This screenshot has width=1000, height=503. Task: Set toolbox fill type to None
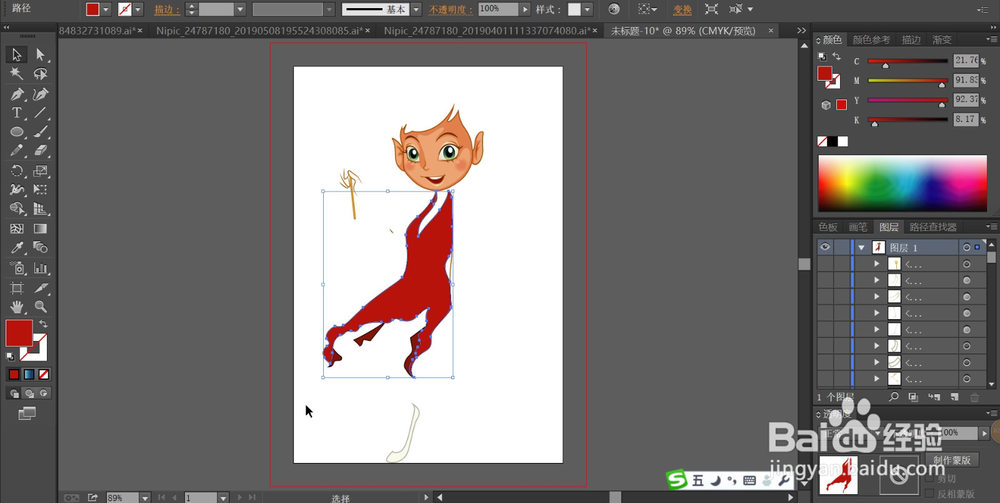pyautogui.click(x=43, y=374)
